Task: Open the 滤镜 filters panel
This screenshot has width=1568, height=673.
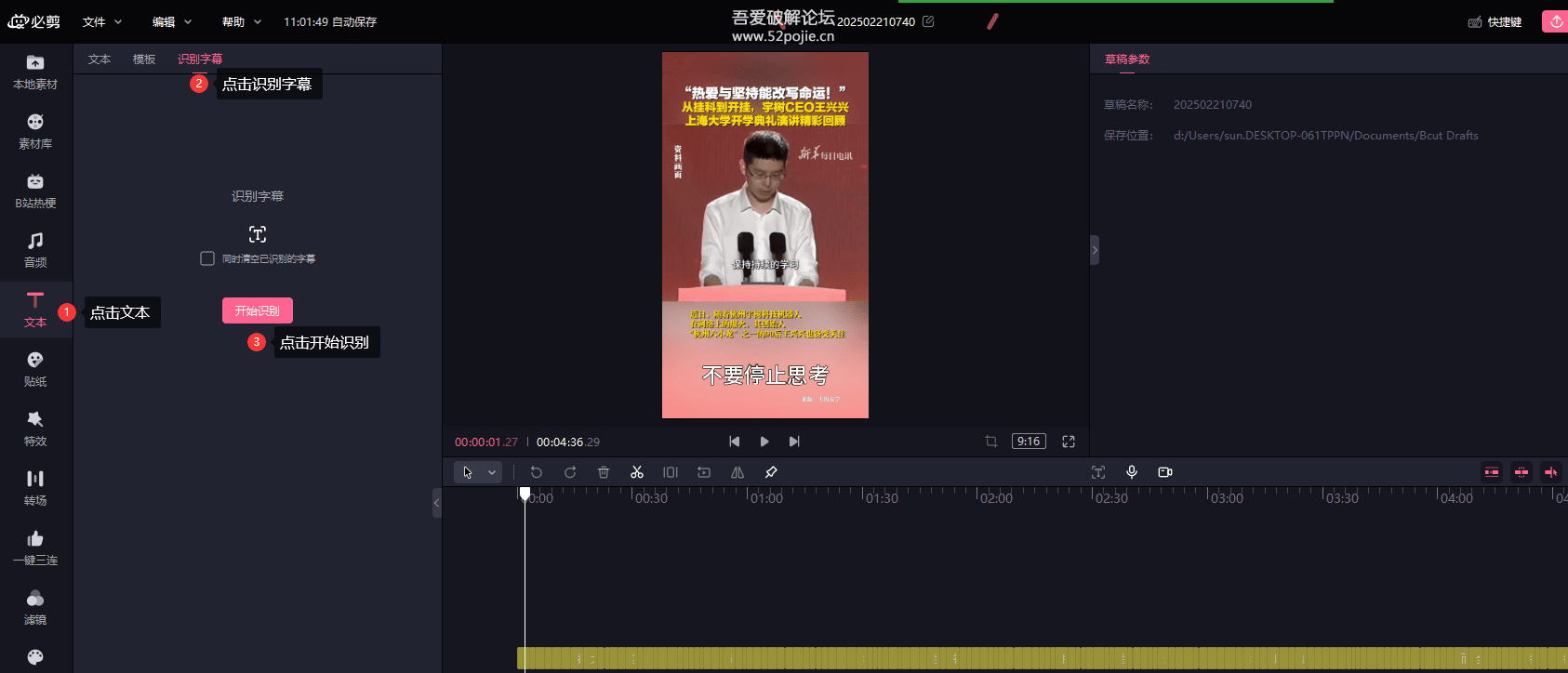Action: (35, 608)
